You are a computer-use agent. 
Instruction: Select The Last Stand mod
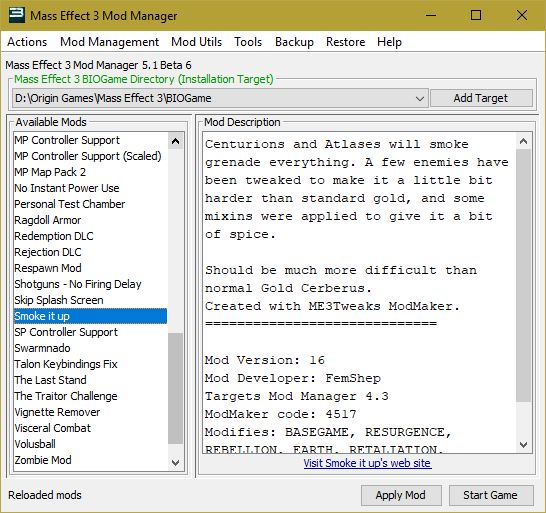coord(90,380)
